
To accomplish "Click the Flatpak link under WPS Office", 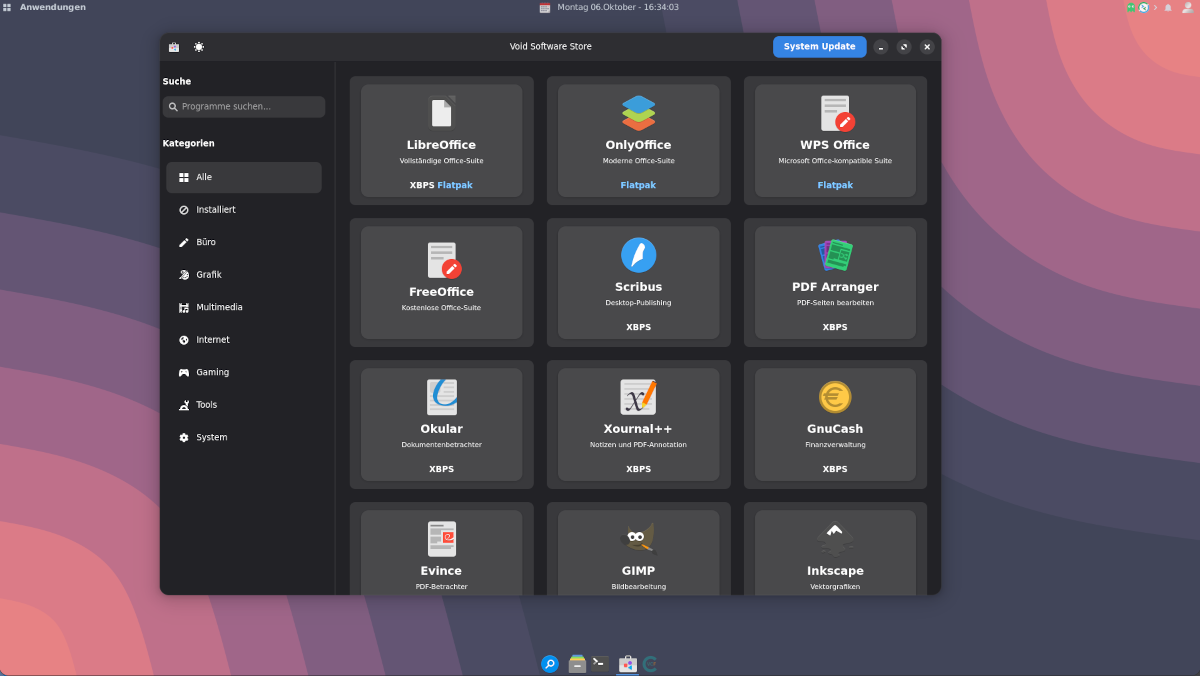I will coord(835,185).
